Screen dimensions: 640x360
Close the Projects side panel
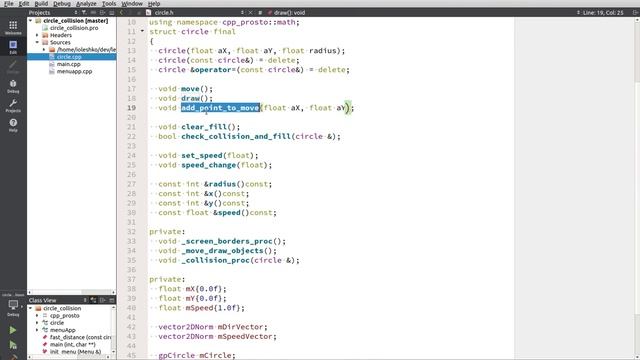pyautogui.click(x=112, y=13)
